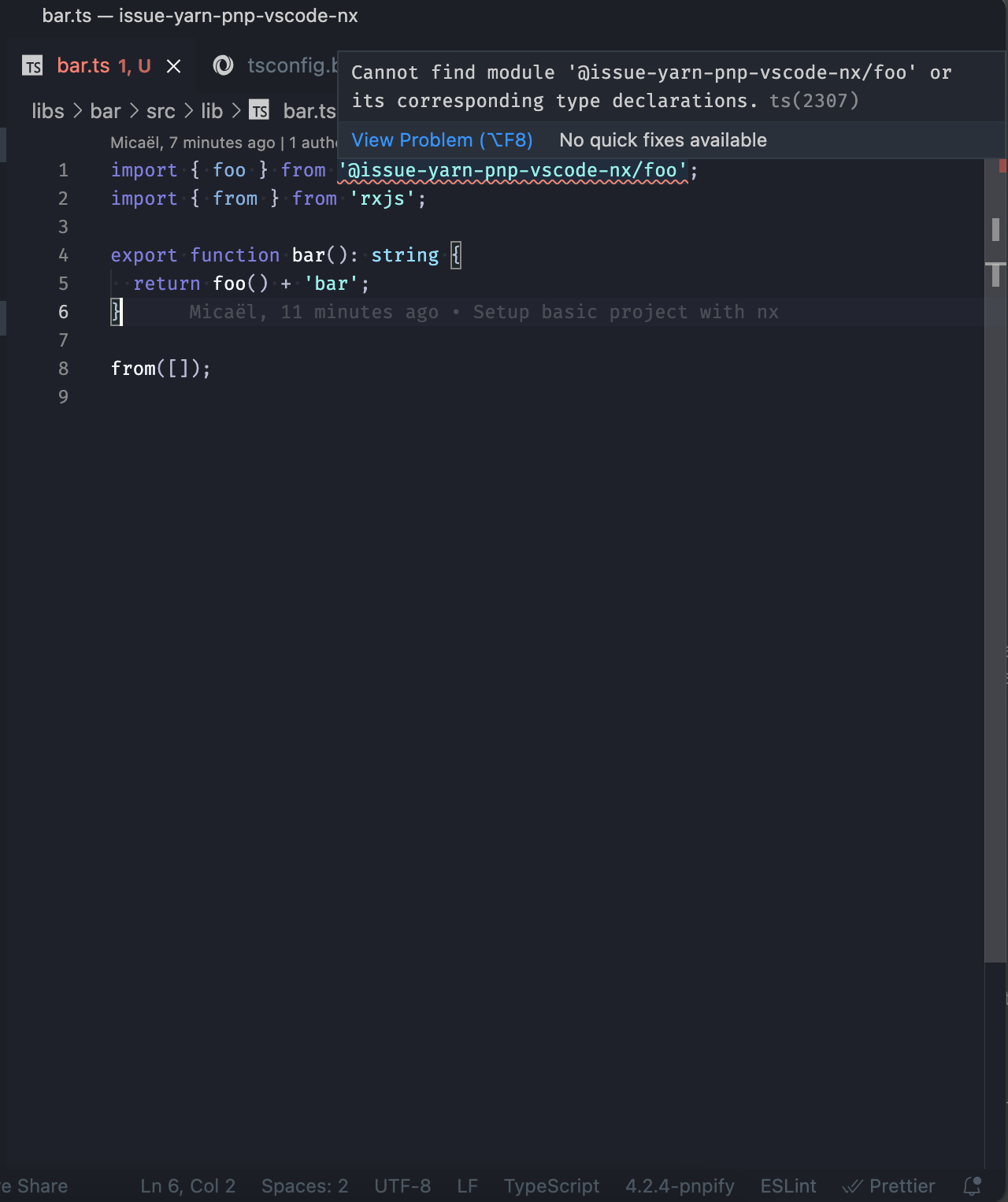Select the ESLint status bar item
Screen dimensions: 1008x1202
coord(787,1185)
